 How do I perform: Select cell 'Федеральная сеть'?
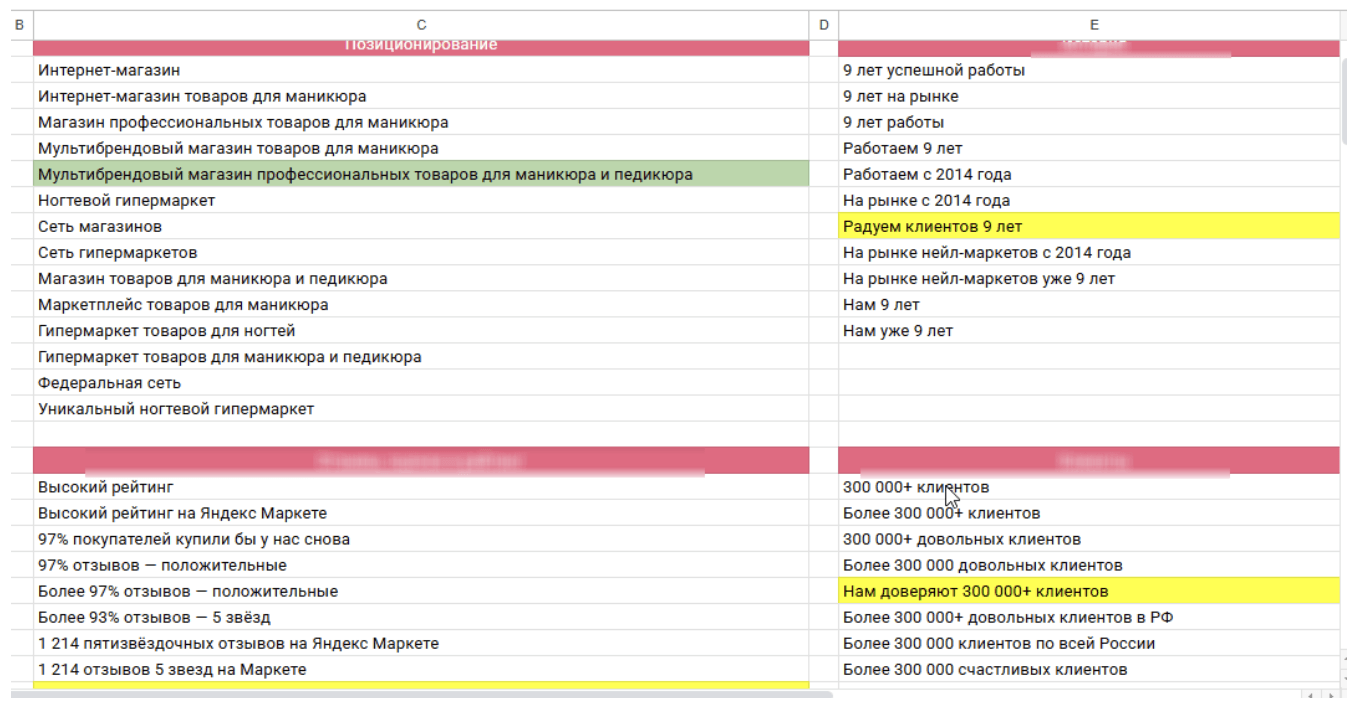(x=421, y=382)
